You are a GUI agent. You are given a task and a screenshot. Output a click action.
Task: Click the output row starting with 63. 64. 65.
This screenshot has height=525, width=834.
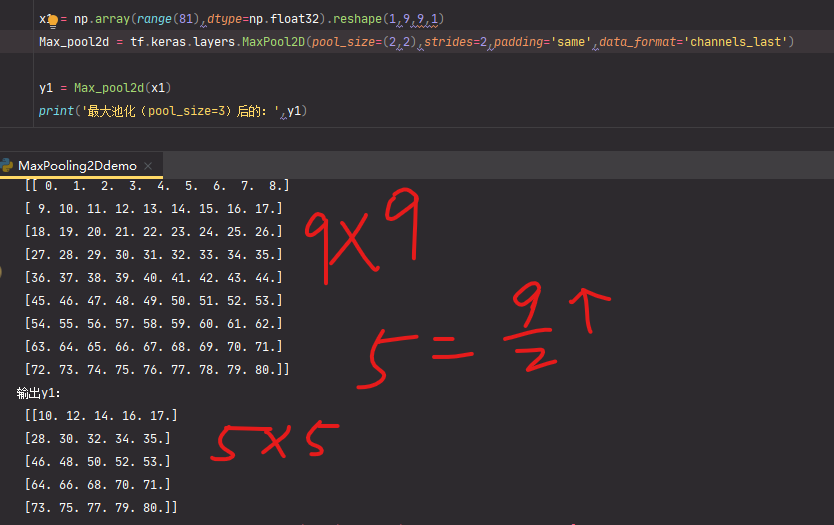click(x=153, y=346)
